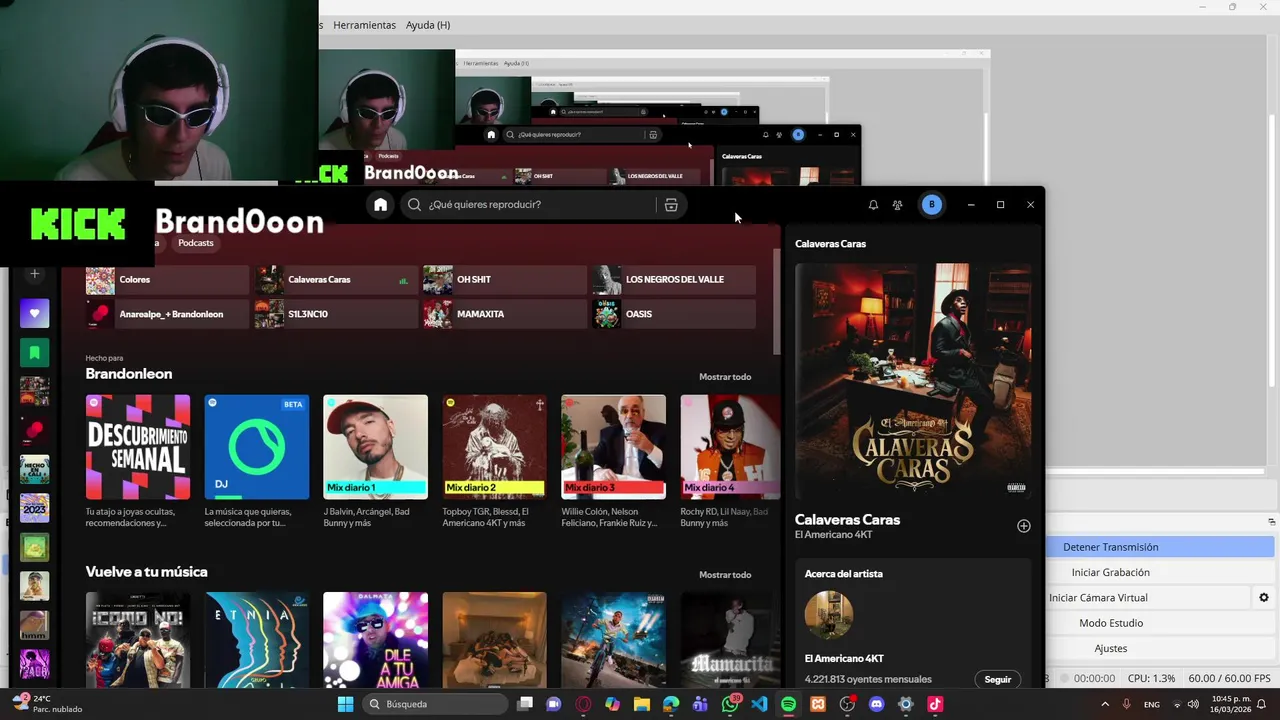Open the MAMAXITA shortcut tile
The image size is (1280, 720).
[505, 314]
